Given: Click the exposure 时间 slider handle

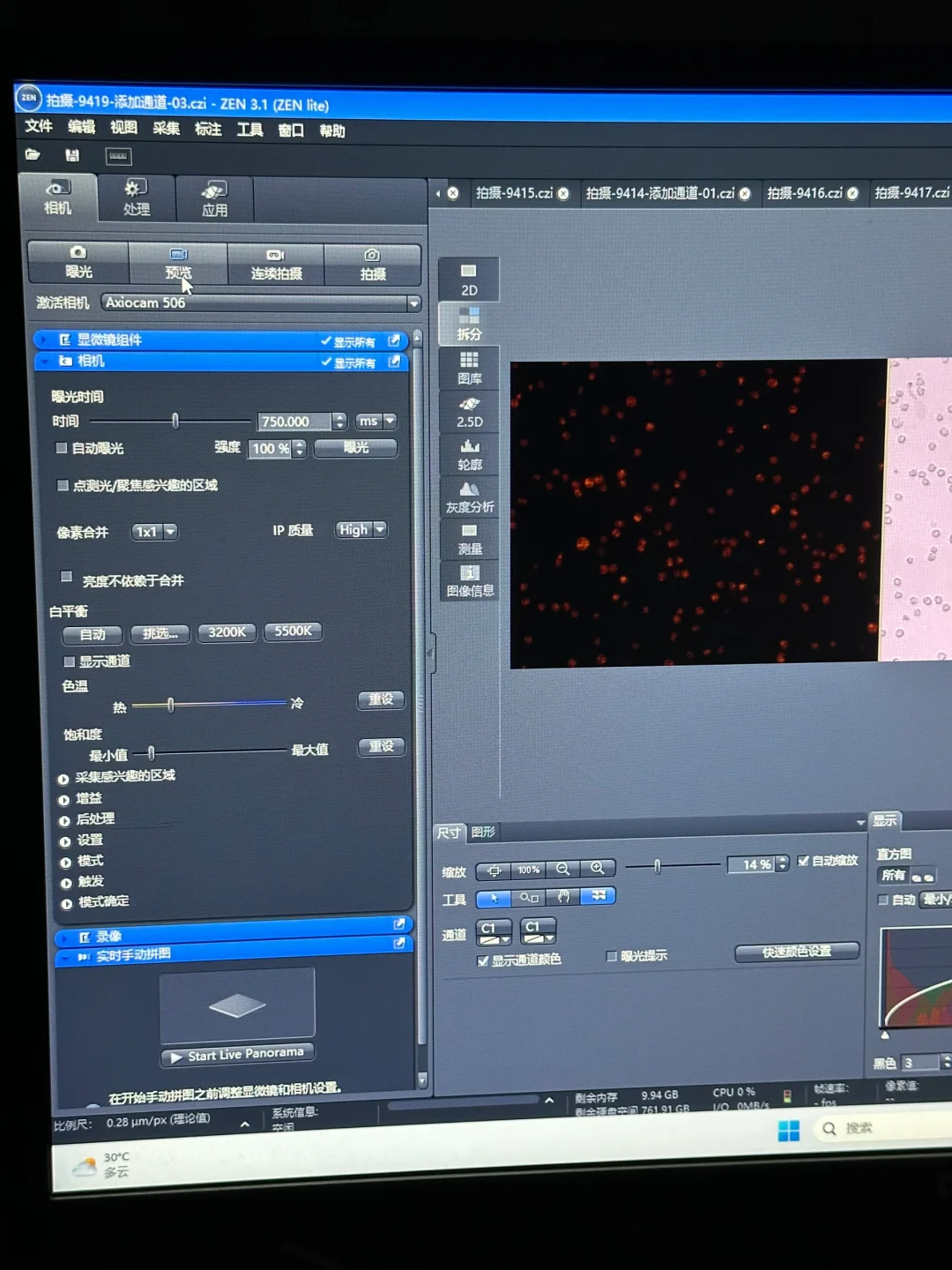Looking at the screenshot, I should click(x=175, y=421).
